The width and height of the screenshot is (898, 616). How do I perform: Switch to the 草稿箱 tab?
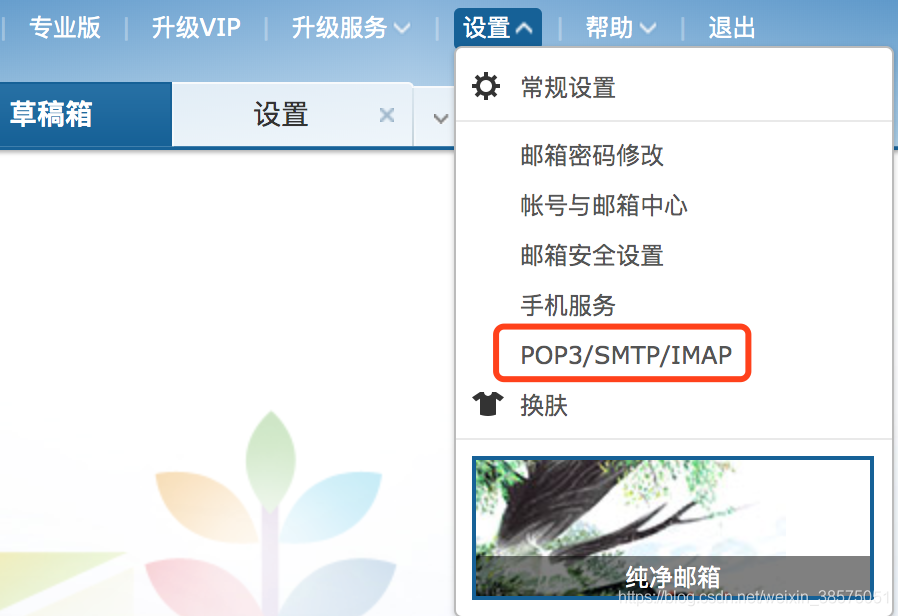53,114
